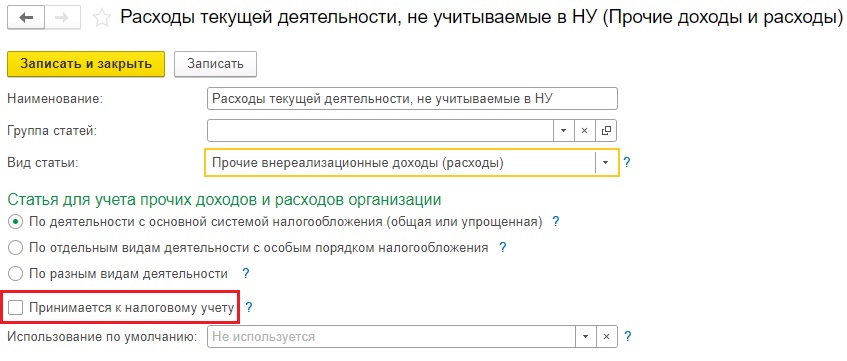Screen dimensions: 847x361
Task: Click the form title Расходы текущей деятельности
Action: click(x=481, y=18)
